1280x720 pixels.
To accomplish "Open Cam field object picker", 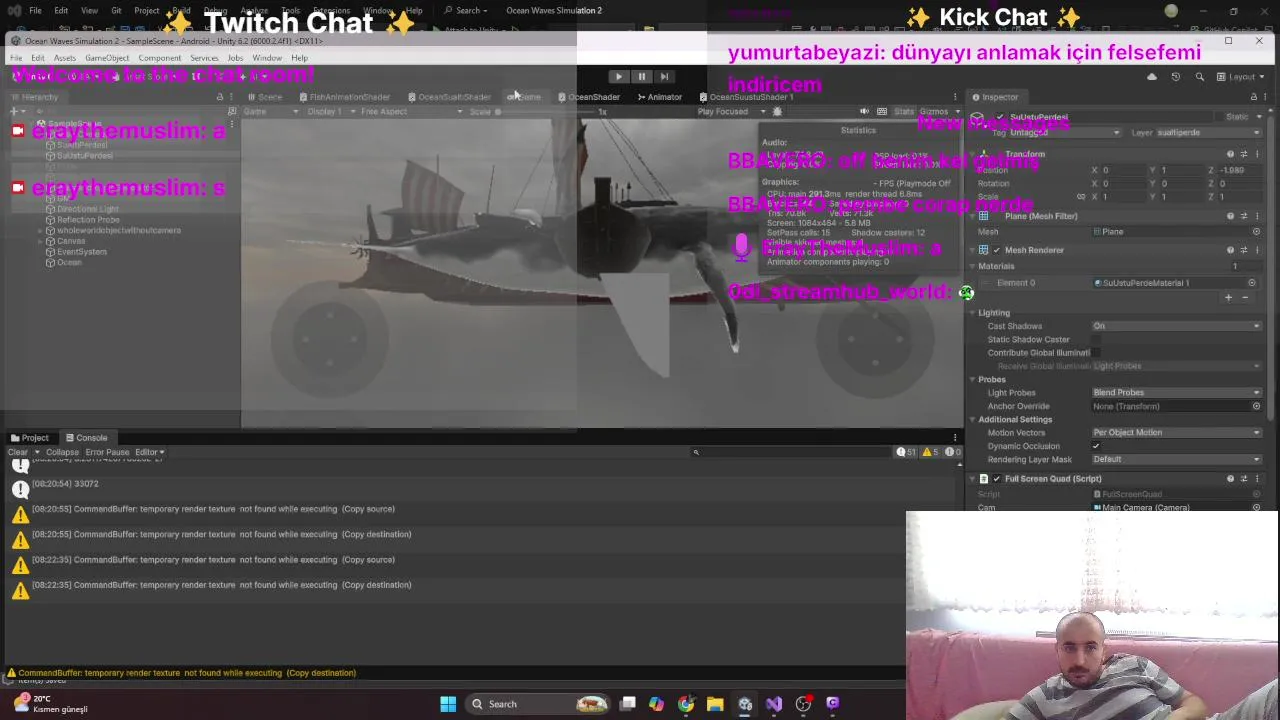I will coord(1257,507).
